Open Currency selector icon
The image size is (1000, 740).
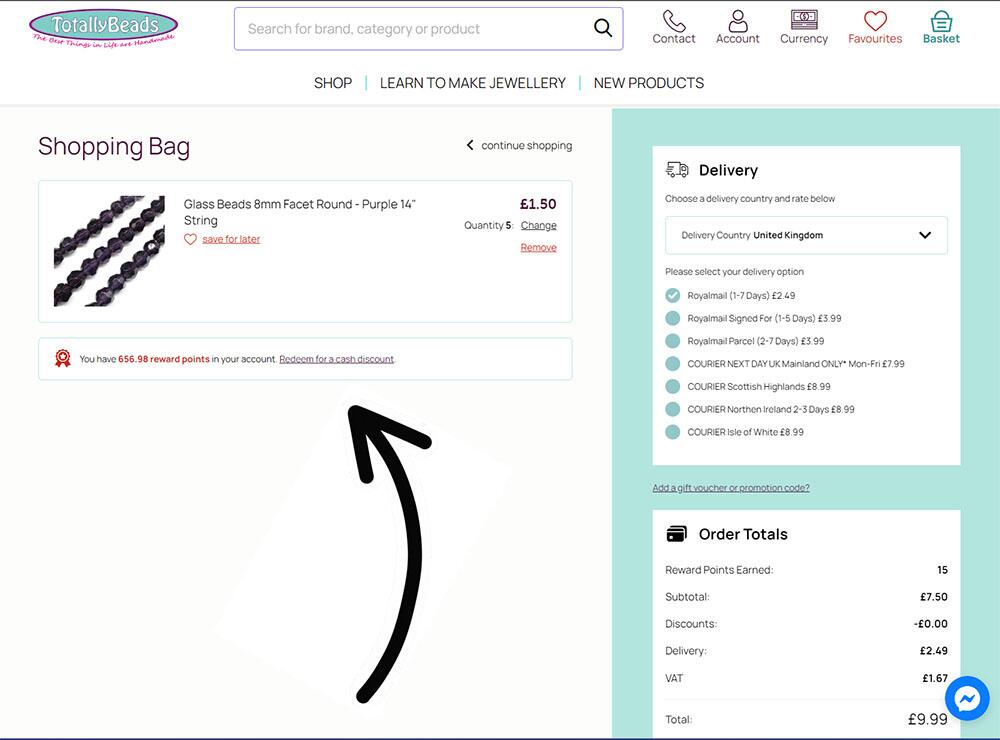click(x=804, y=20)
